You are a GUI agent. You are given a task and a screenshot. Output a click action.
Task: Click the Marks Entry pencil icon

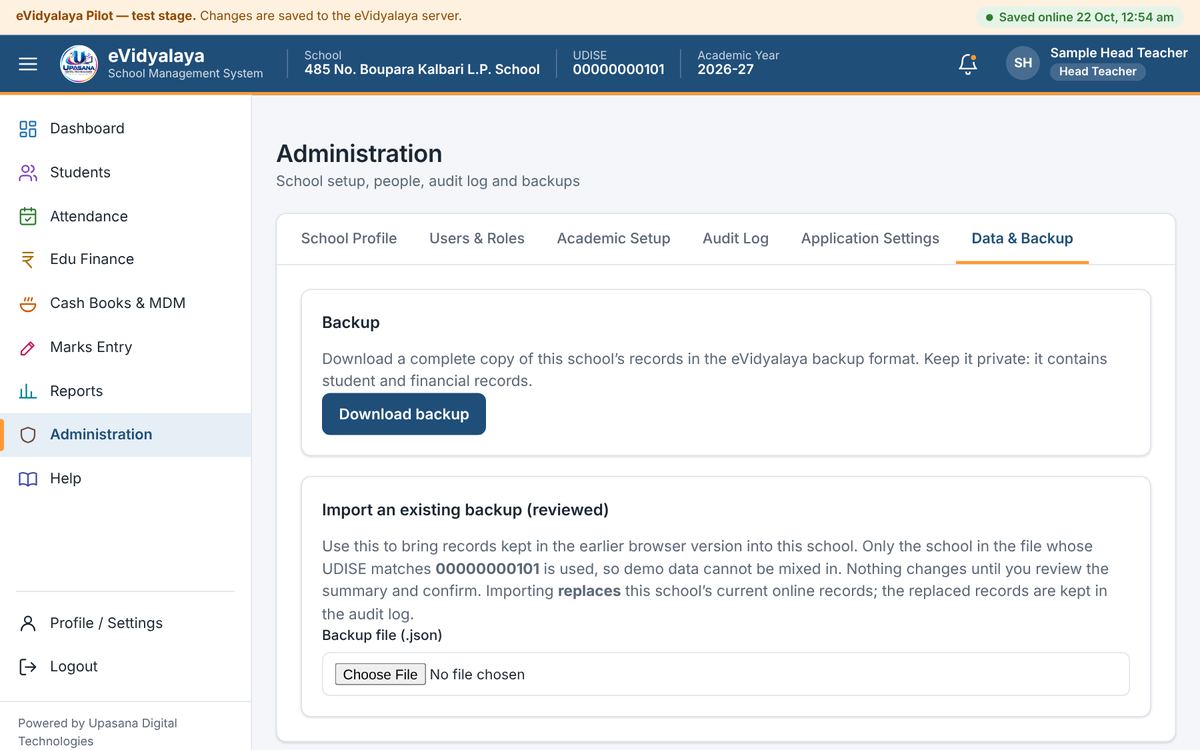(x=28, y=347)
